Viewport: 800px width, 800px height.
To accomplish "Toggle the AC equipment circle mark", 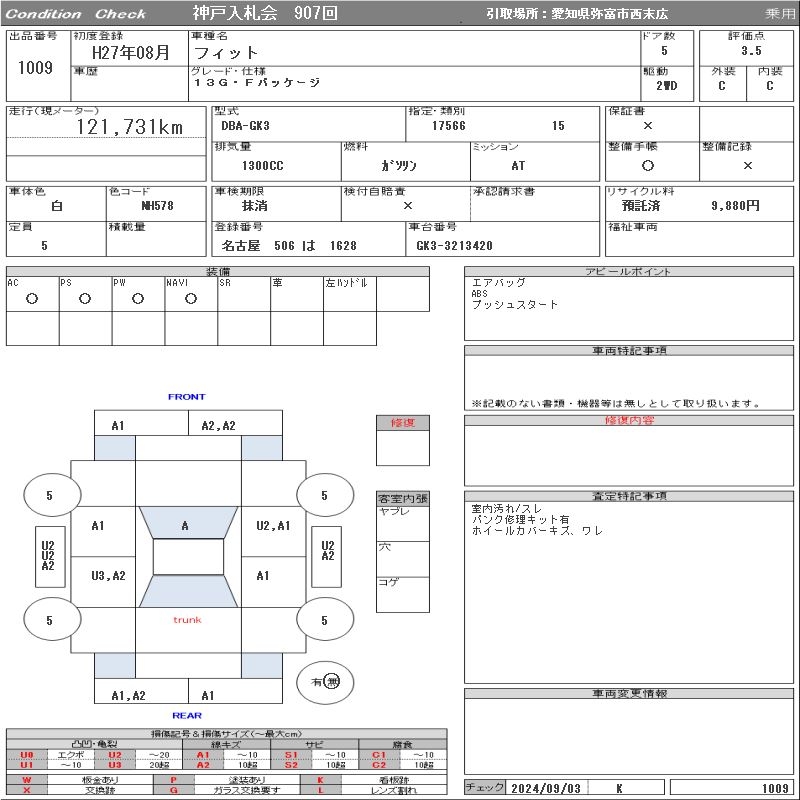I will 32,298.
